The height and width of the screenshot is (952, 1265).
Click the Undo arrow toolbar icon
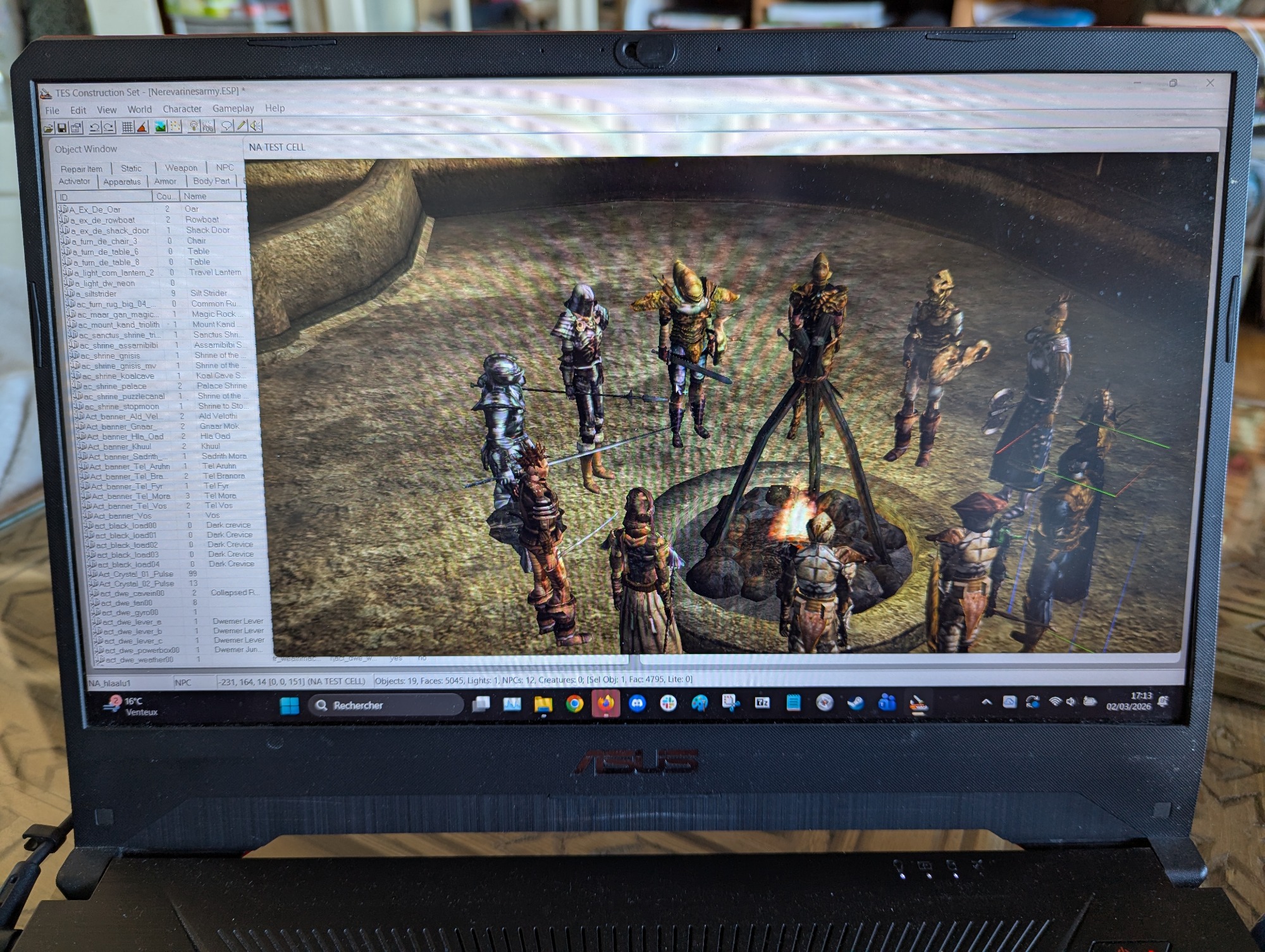(x=94, y=127)
